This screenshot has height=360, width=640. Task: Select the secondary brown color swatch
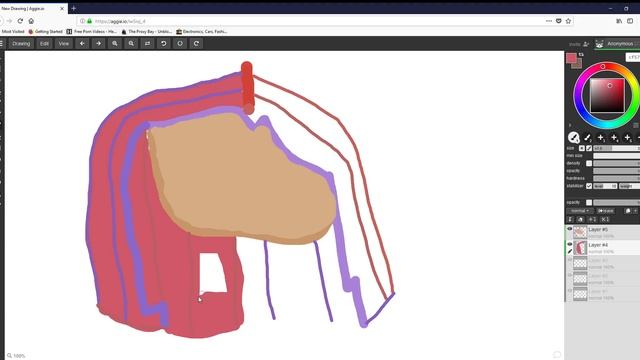pos(578,64)
